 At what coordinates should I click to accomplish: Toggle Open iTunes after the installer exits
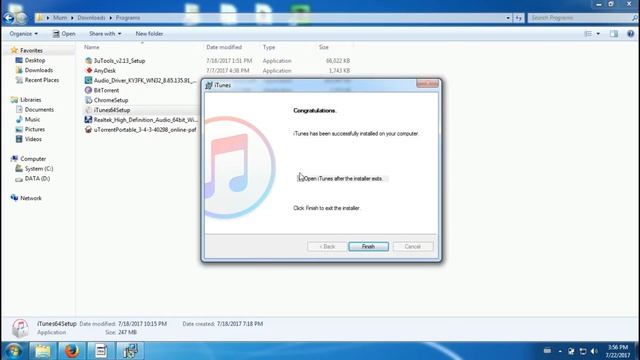click(x=300, y=178)
